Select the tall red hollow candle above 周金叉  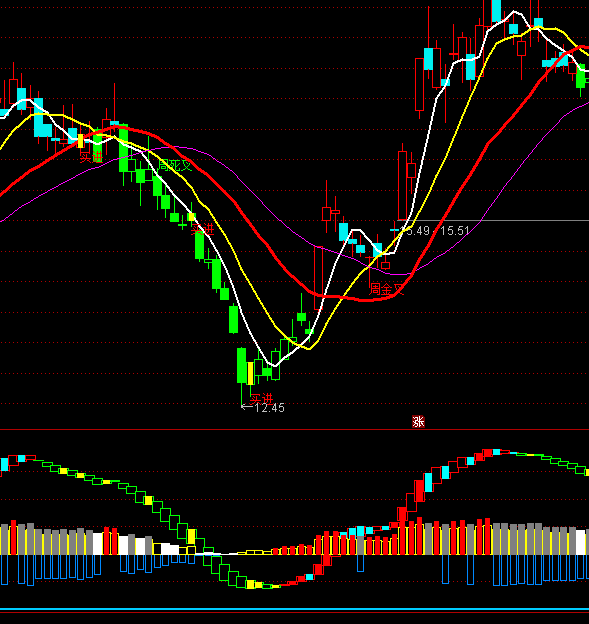(403, 185)
